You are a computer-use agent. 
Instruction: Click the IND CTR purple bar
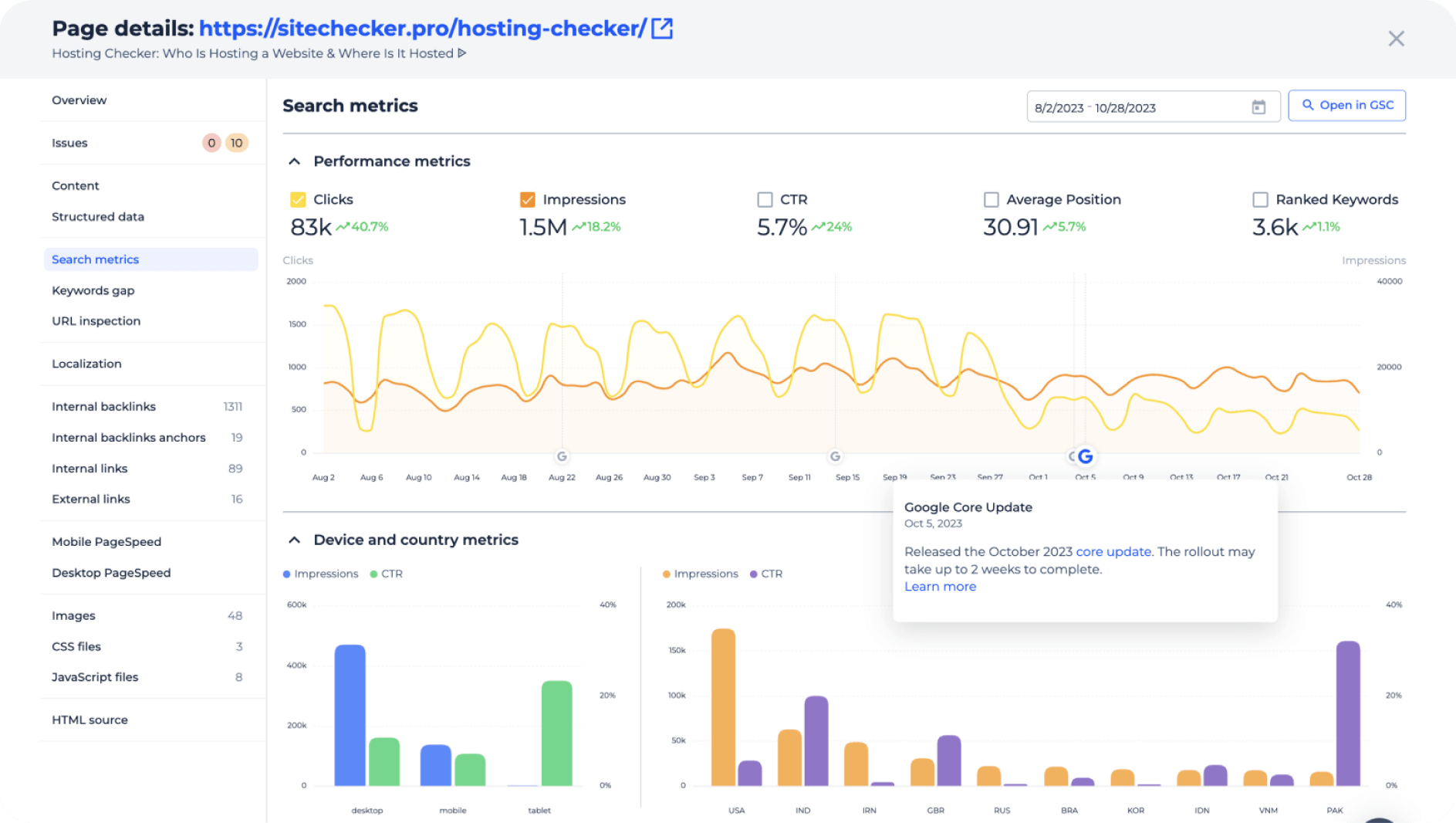click(x=816, y=741)
